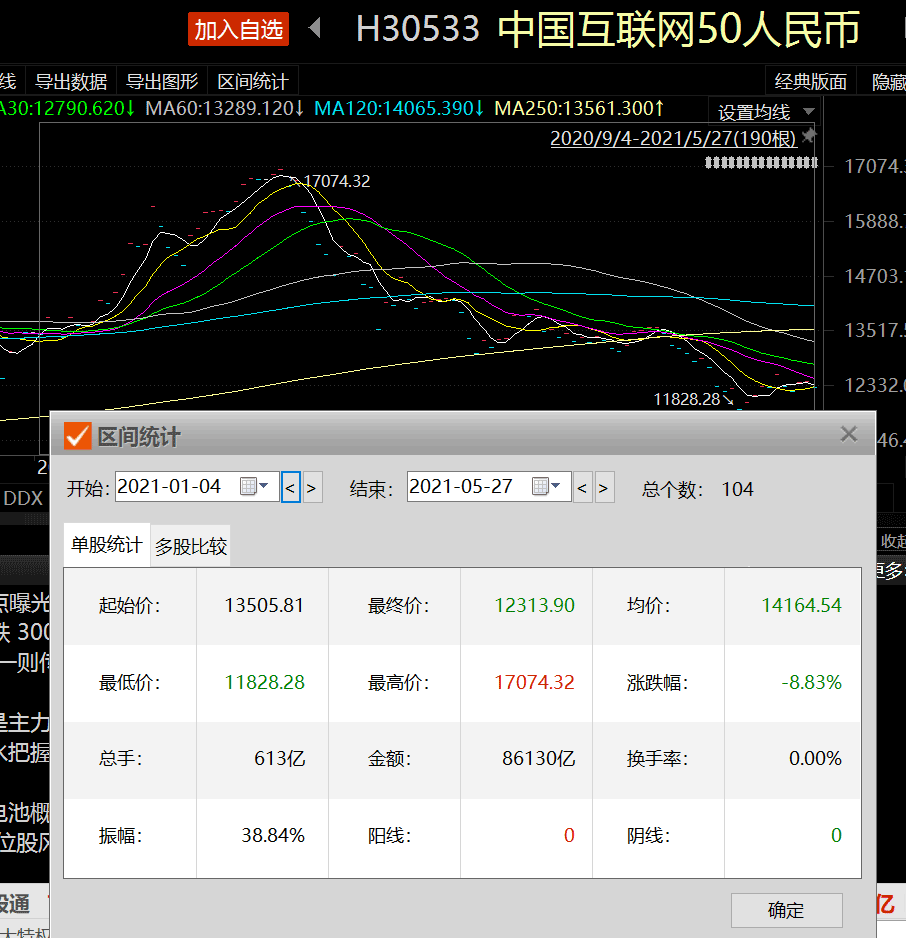Step start date backward with < button

(x=291, y=488)
